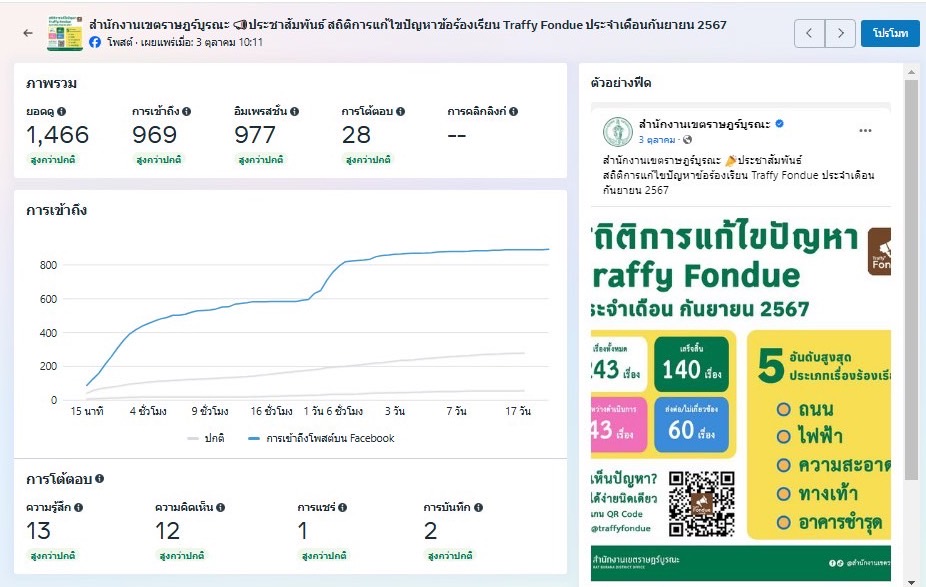Select the impressions value 977
Image resolution: width=926 pixels, height=587 pixels.
pos(255,135)
